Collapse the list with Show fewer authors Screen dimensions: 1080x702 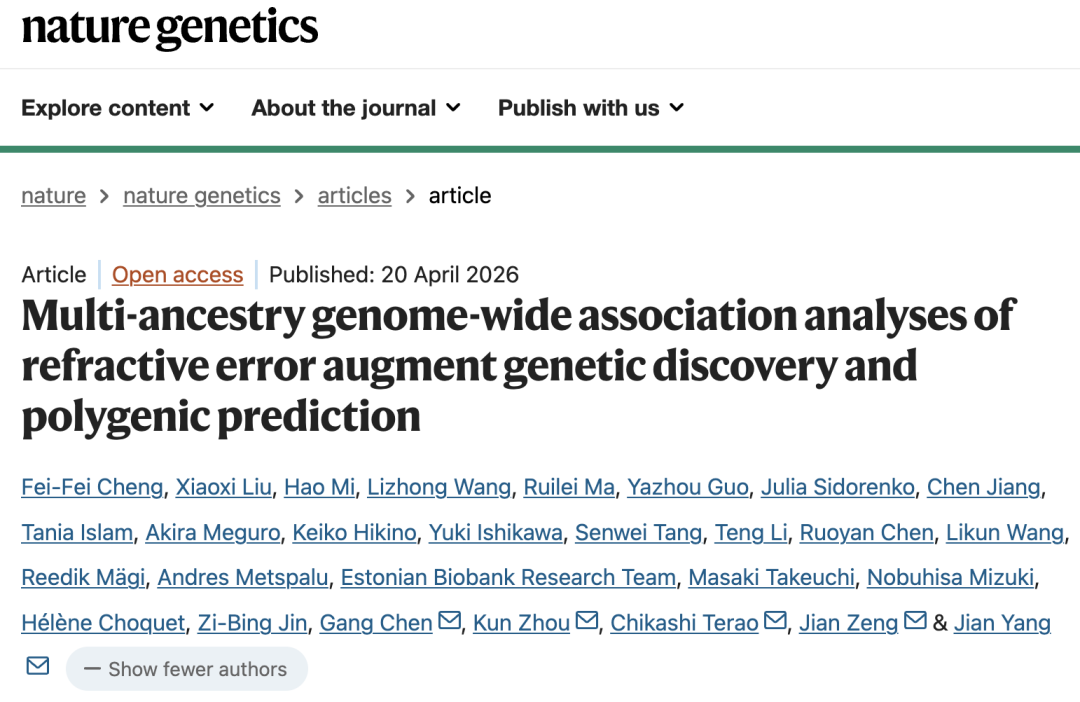187,669
